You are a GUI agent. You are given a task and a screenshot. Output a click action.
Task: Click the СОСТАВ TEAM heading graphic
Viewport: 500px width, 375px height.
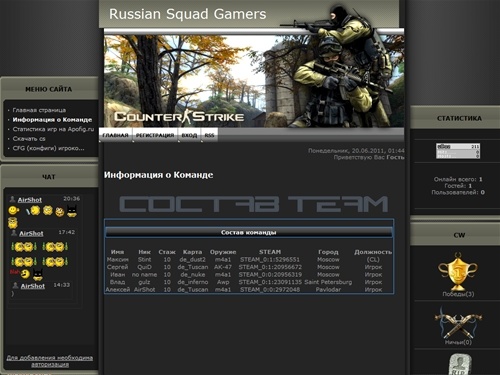[254, 204]
